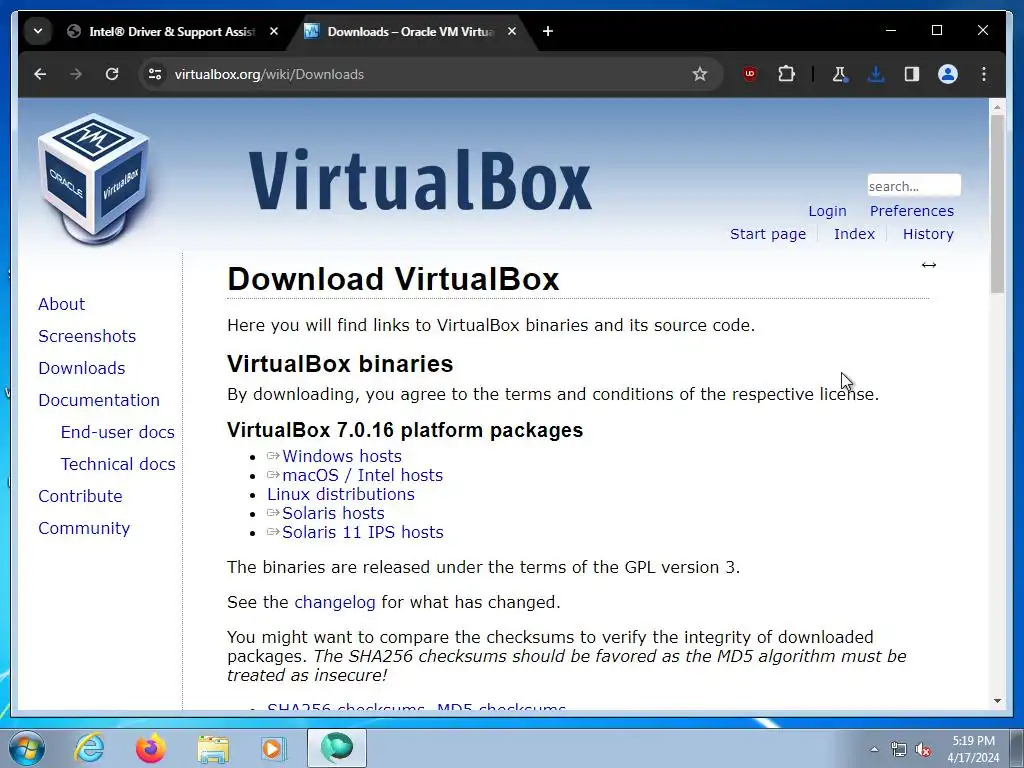1024x768 pixels.
Task: Reload the VirtualBox downloads page
Action: pos(112,74)
